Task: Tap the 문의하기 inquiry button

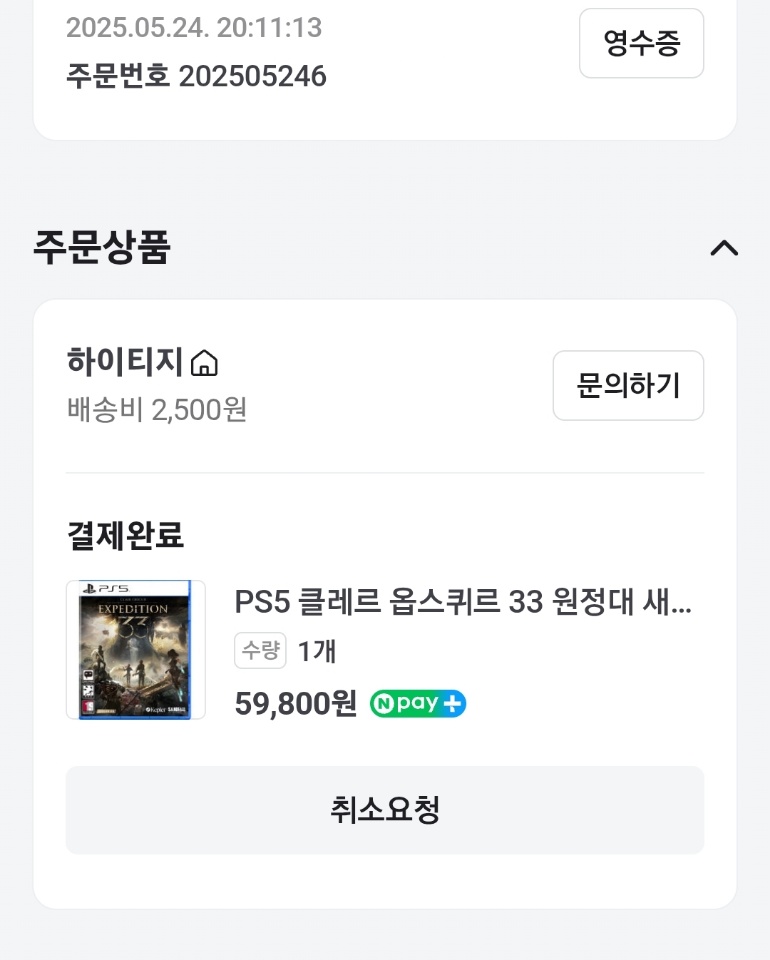Action: (x=628, y=385)
